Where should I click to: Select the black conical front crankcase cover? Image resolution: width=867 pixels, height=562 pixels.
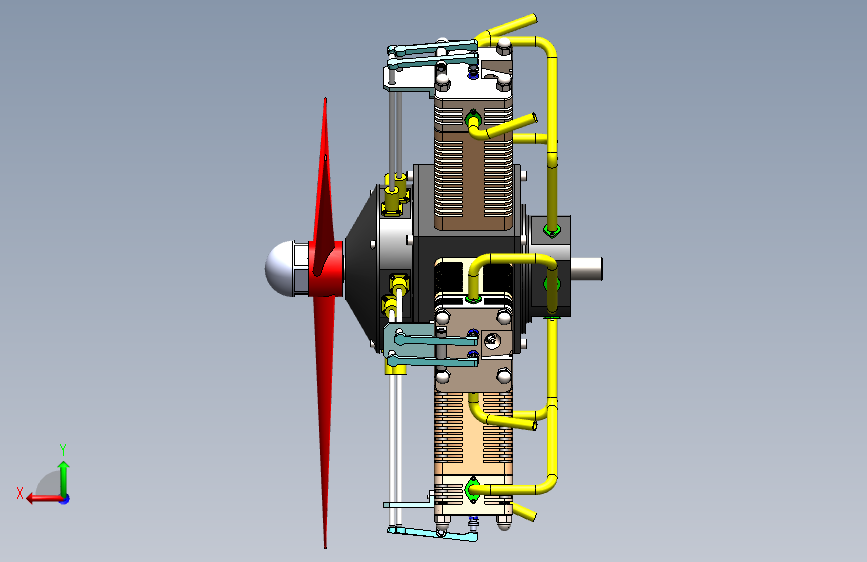click(x=362, y=268)
